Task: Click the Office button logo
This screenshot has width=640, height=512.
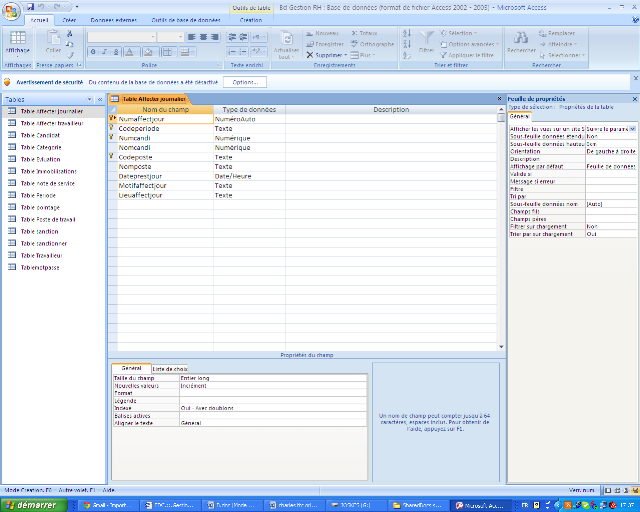Action: pos(12,9)
